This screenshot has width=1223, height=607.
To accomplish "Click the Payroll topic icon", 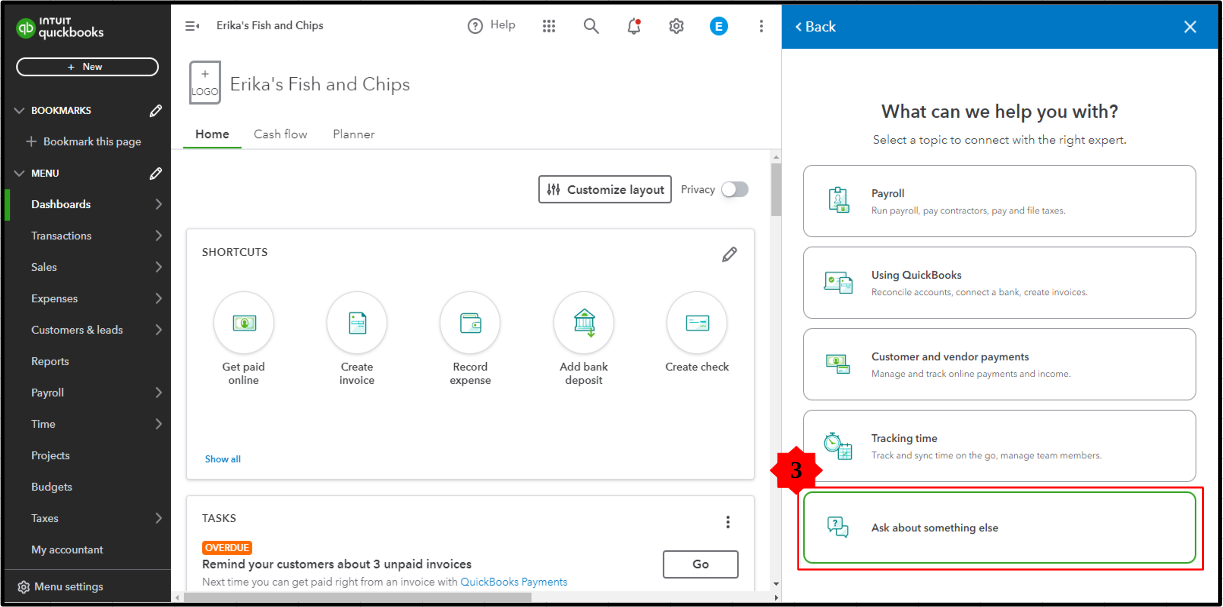I will coord(838,200).
